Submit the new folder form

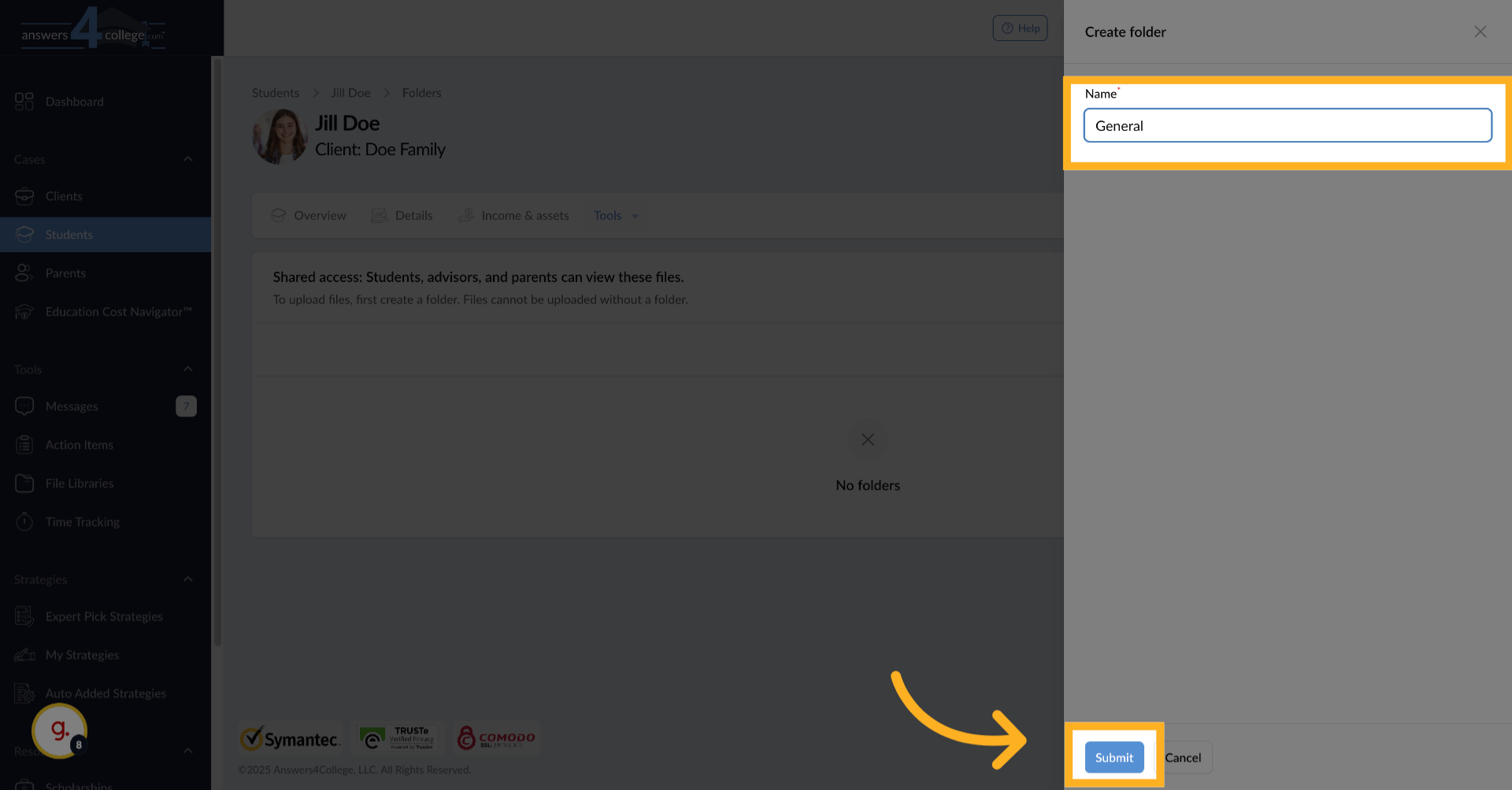(x=1114, y=758)
